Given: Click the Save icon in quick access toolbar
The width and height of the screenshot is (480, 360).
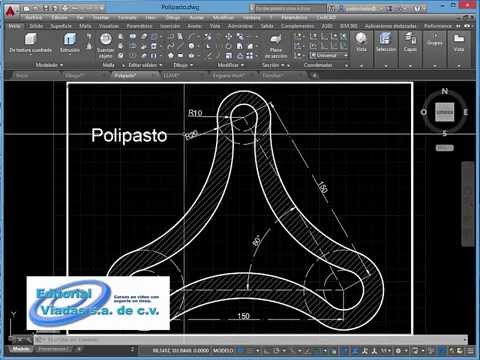Looking at the screenshot, I should pyautogui.click(x=46, y=8).
